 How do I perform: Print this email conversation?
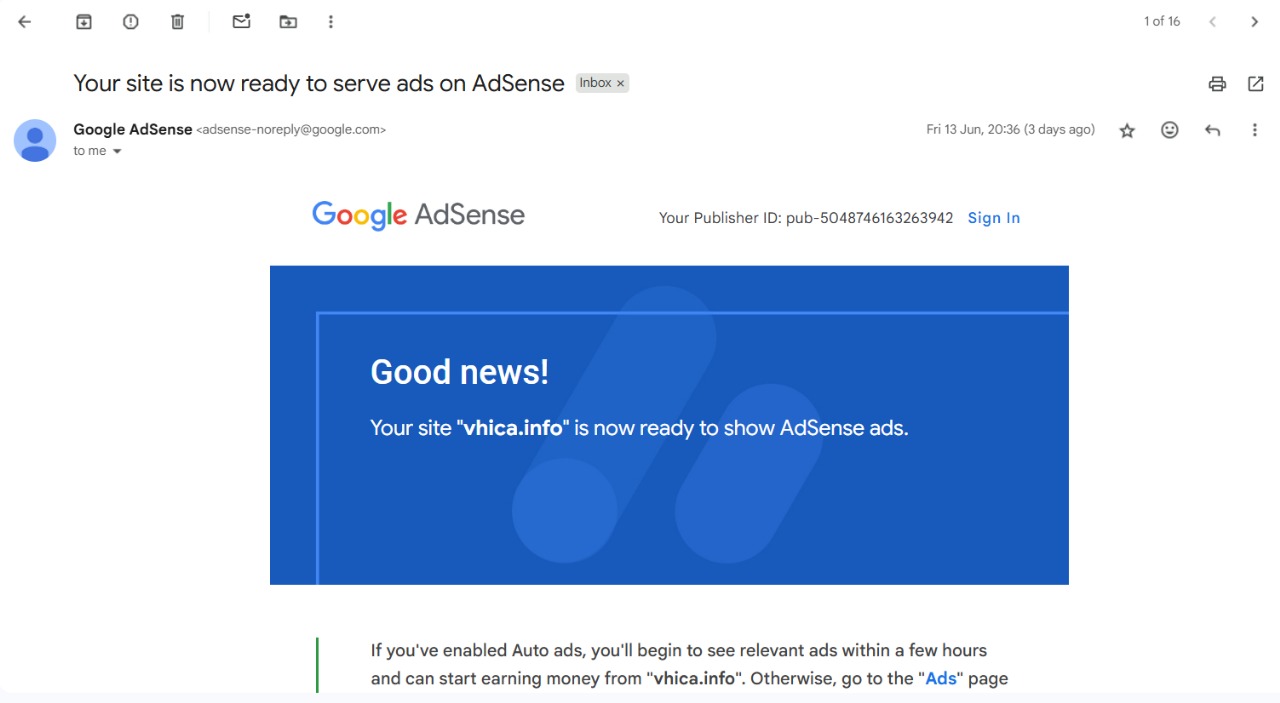coord(1217,84)
